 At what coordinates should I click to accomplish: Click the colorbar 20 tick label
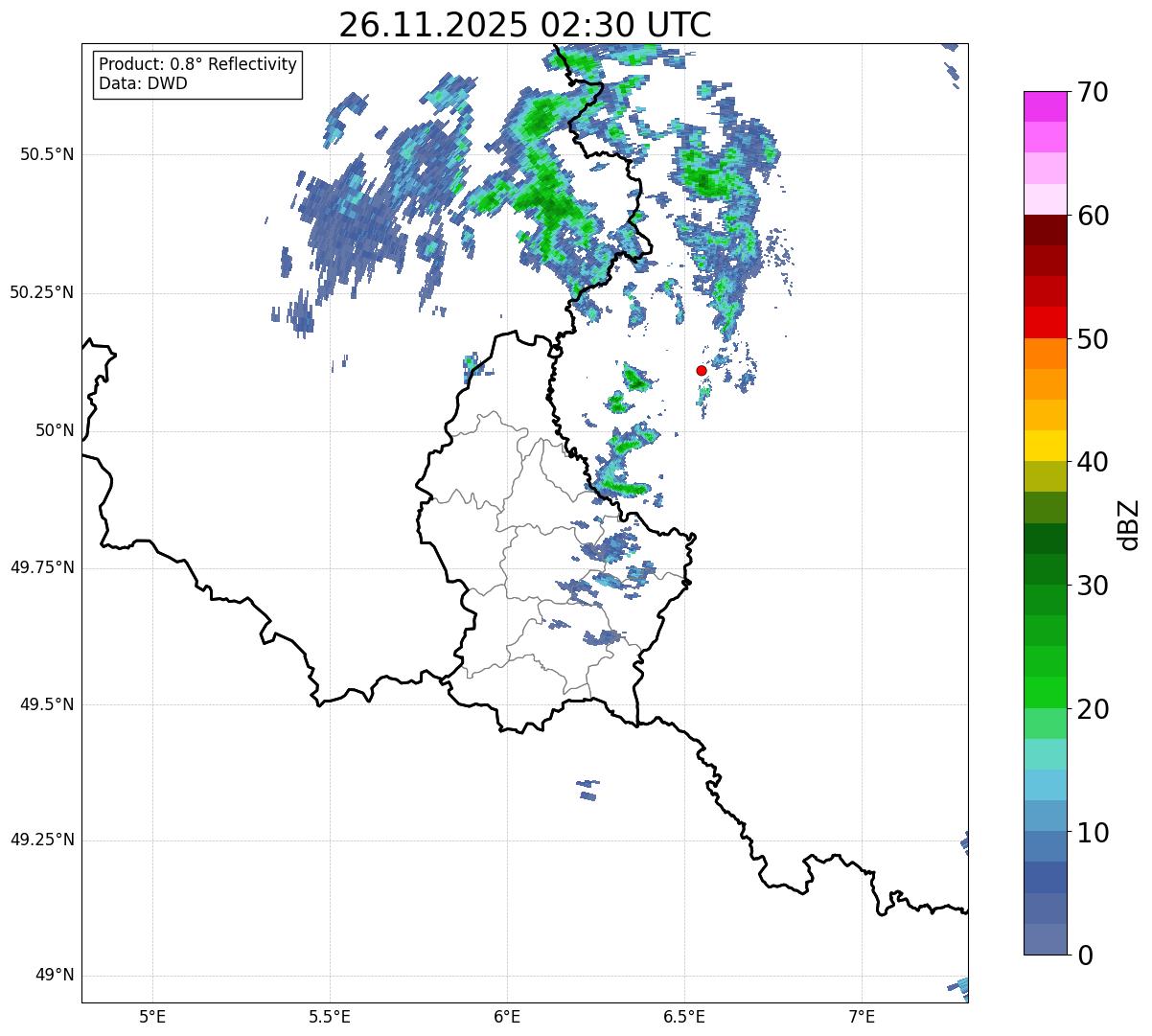(1092, 709)
